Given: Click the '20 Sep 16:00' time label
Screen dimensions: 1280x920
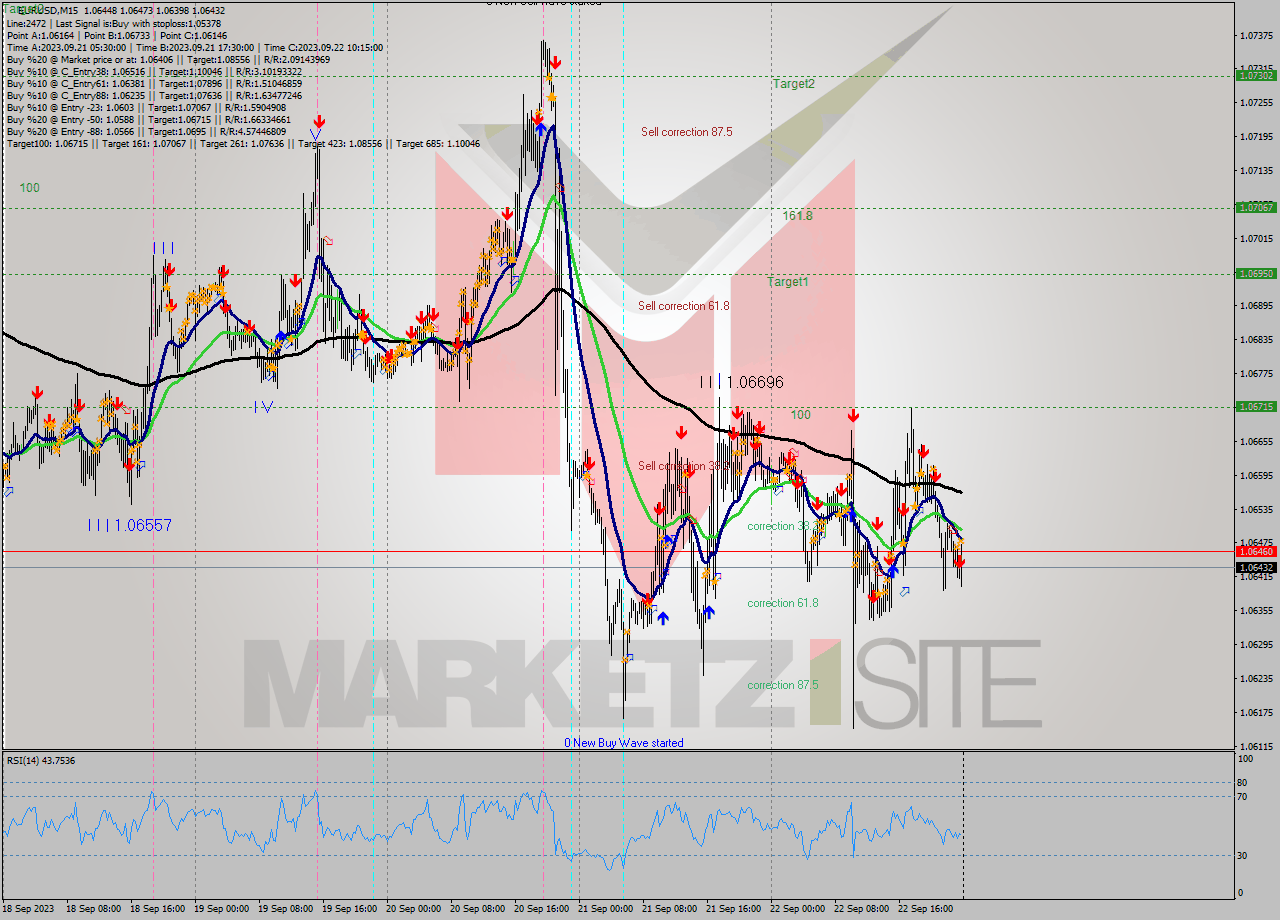Looking at the screenshot, I should pyautogui.click(x=542, y=909).
